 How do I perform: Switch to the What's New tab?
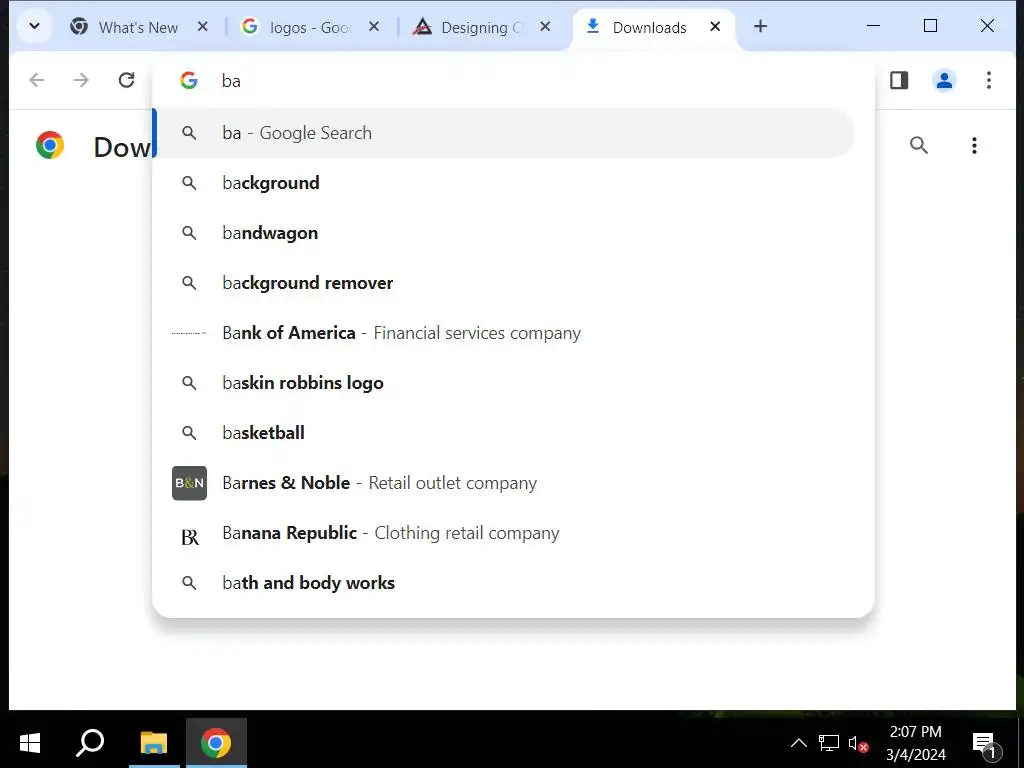coord(138,27)
